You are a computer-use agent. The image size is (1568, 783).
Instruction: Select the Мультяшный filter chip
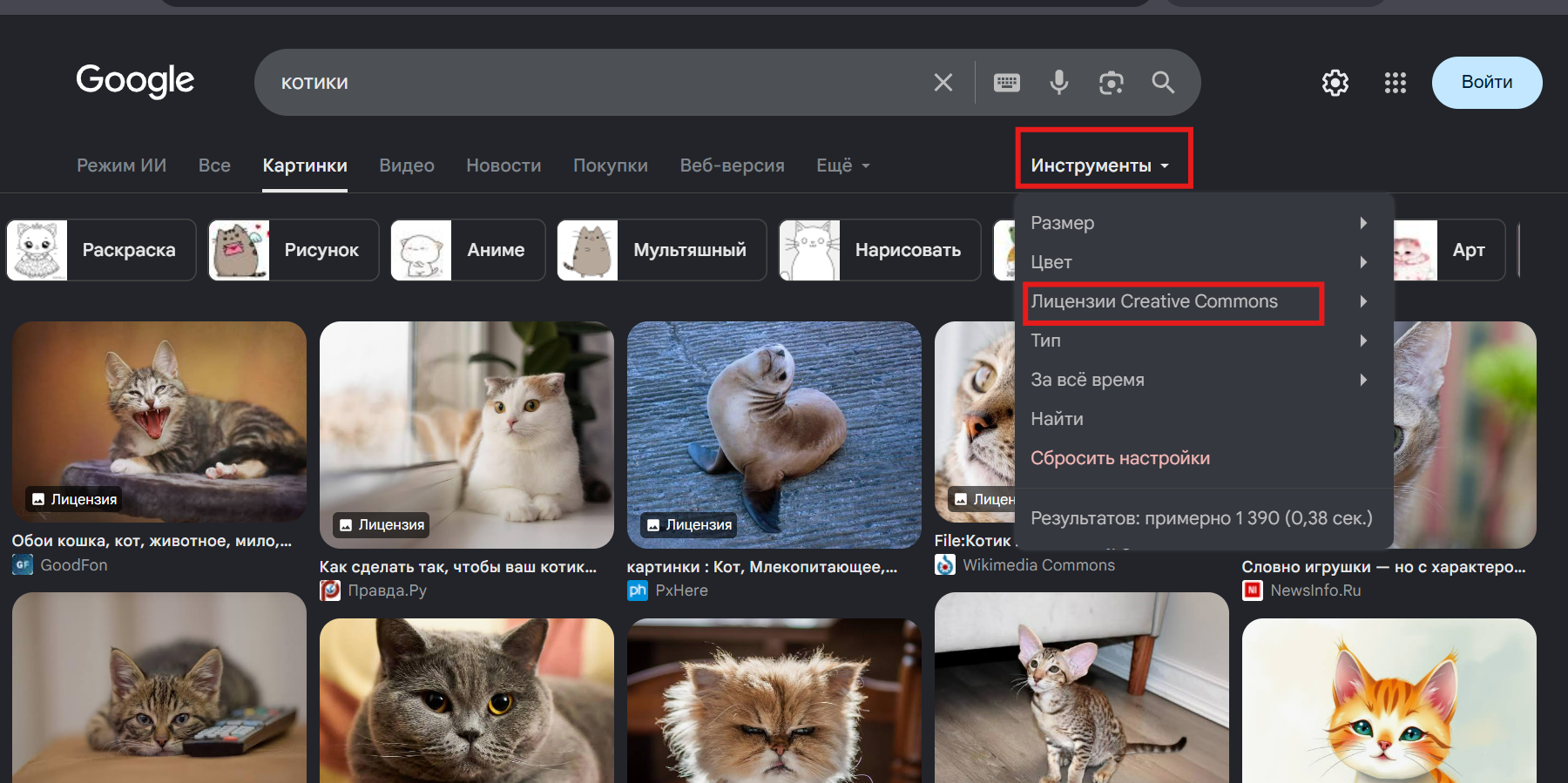[x=662, y=250]
